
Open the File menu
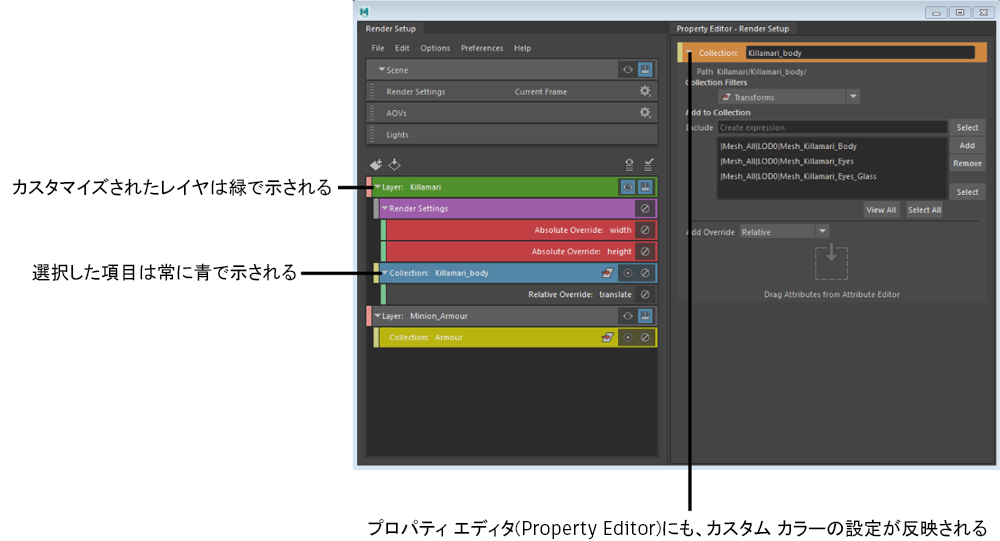point(378,48)
